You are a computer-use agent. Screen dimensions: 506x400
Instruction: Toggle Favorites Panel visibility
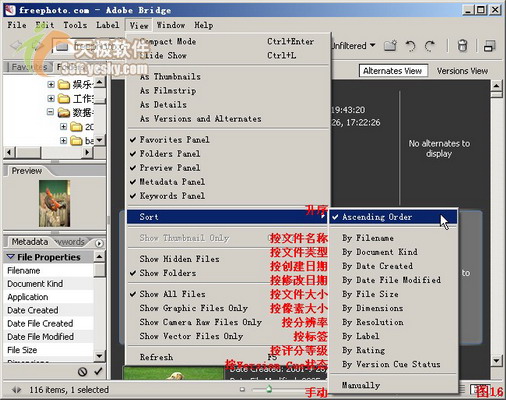(228, 140)
